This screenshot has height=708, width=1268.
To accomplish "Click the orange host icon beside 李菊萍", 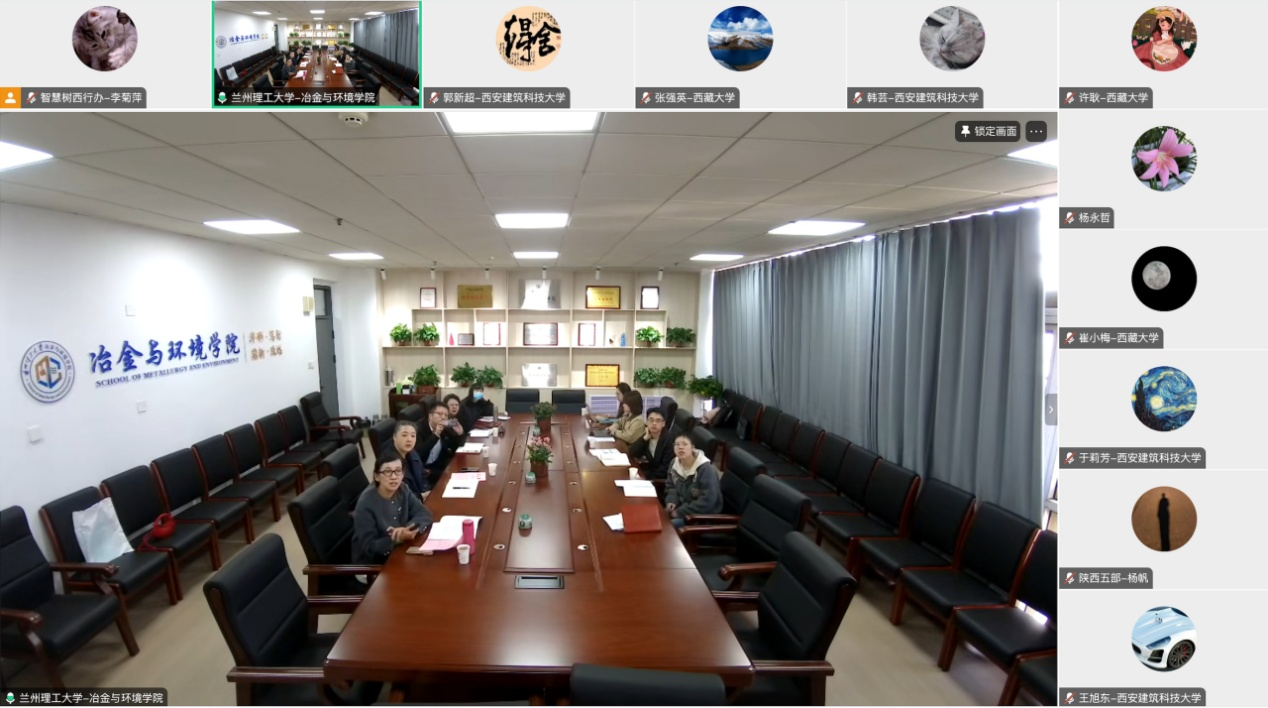I will pyautogui.click(x=10, y=98).
